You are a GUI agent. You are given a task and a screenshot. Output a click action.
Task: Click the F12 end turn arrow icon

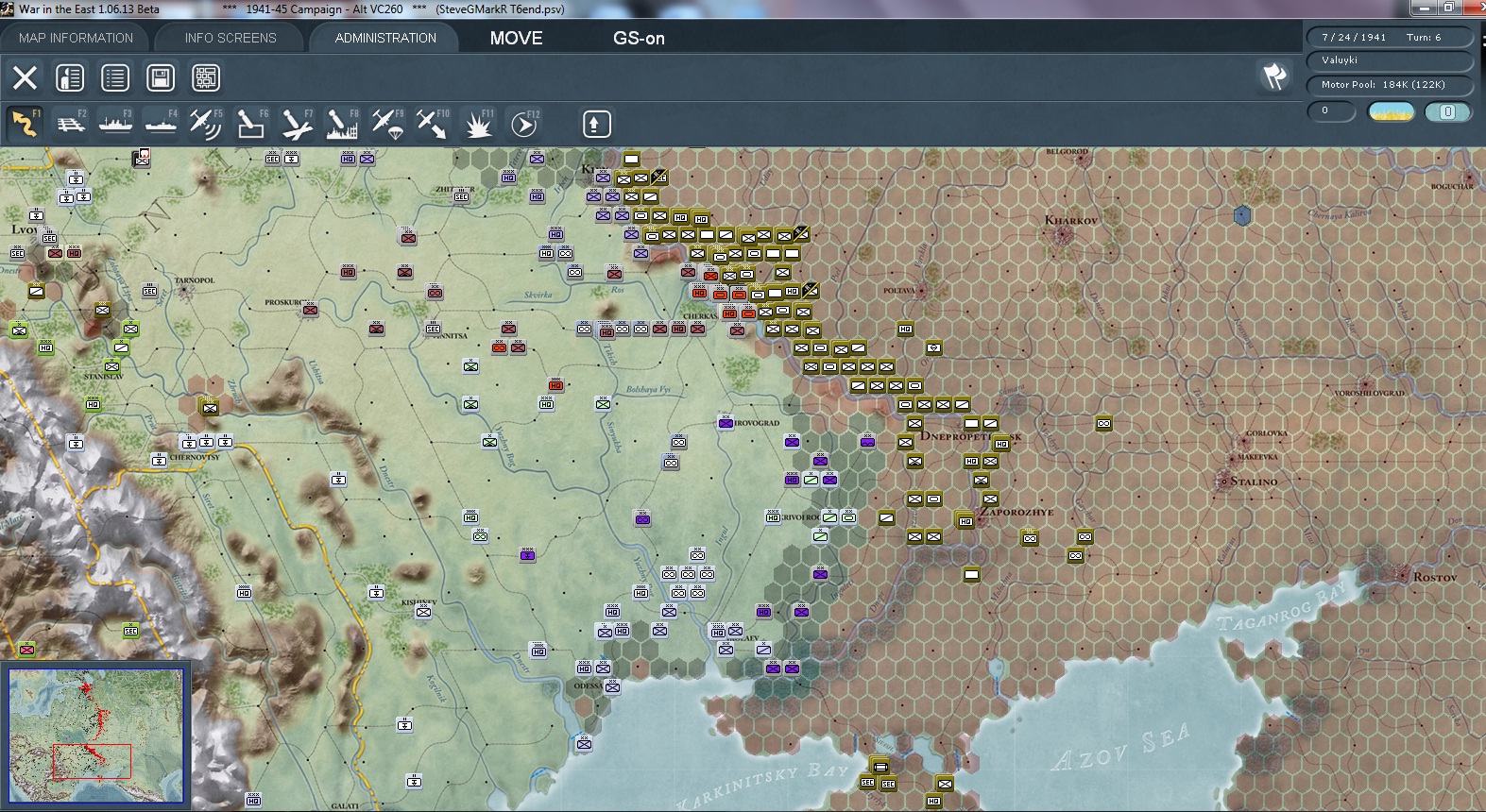click(523, 124)
